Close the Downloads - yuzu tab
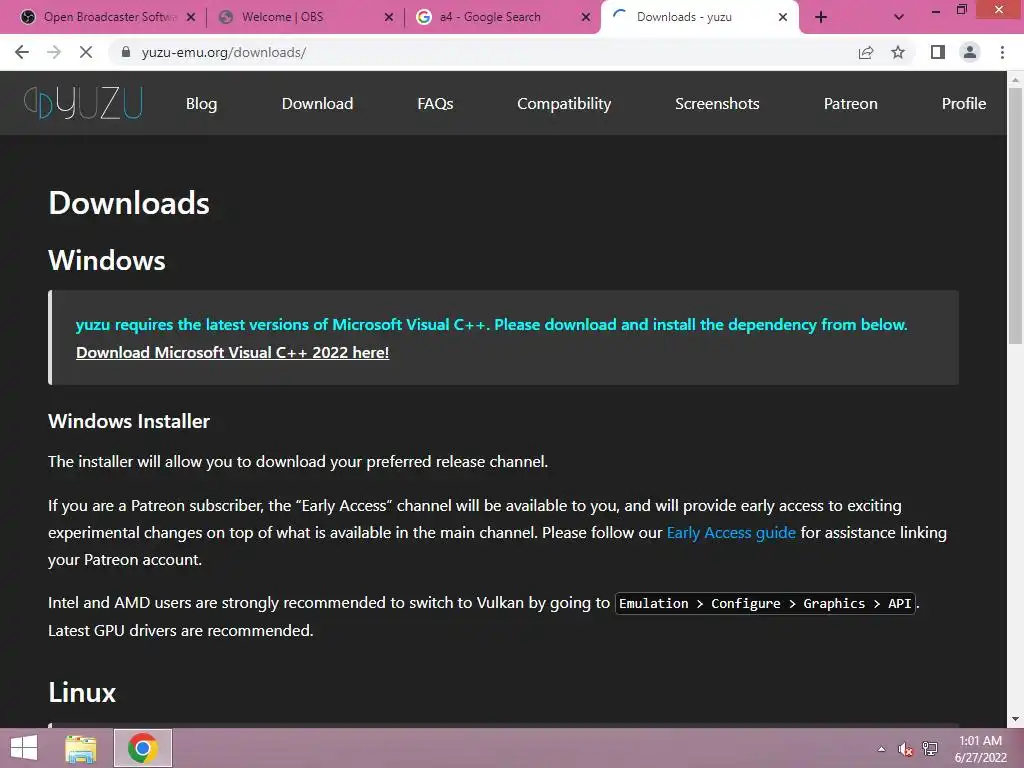Image resolution: width=1024 pixels, height=768 pixels. pyautogui.click(x=783, y=18)
